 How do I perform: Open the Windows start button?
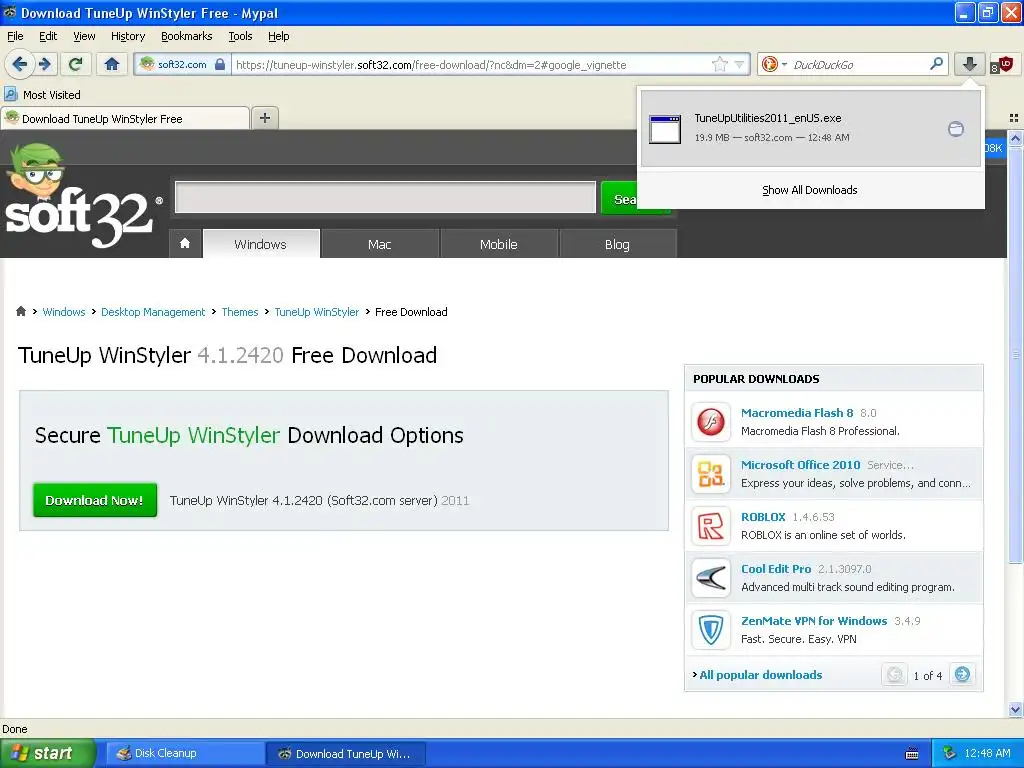click(47, 753)
